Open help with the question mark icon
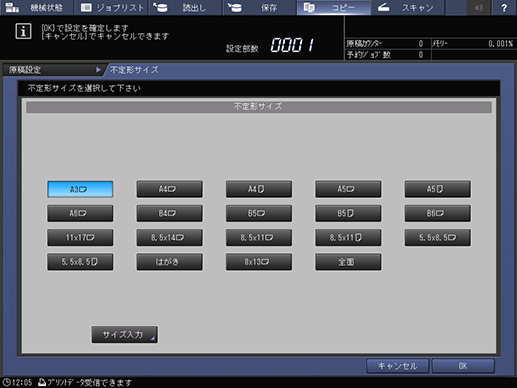The width and height of the screenshot is (517, 388). tap(504, 7)
